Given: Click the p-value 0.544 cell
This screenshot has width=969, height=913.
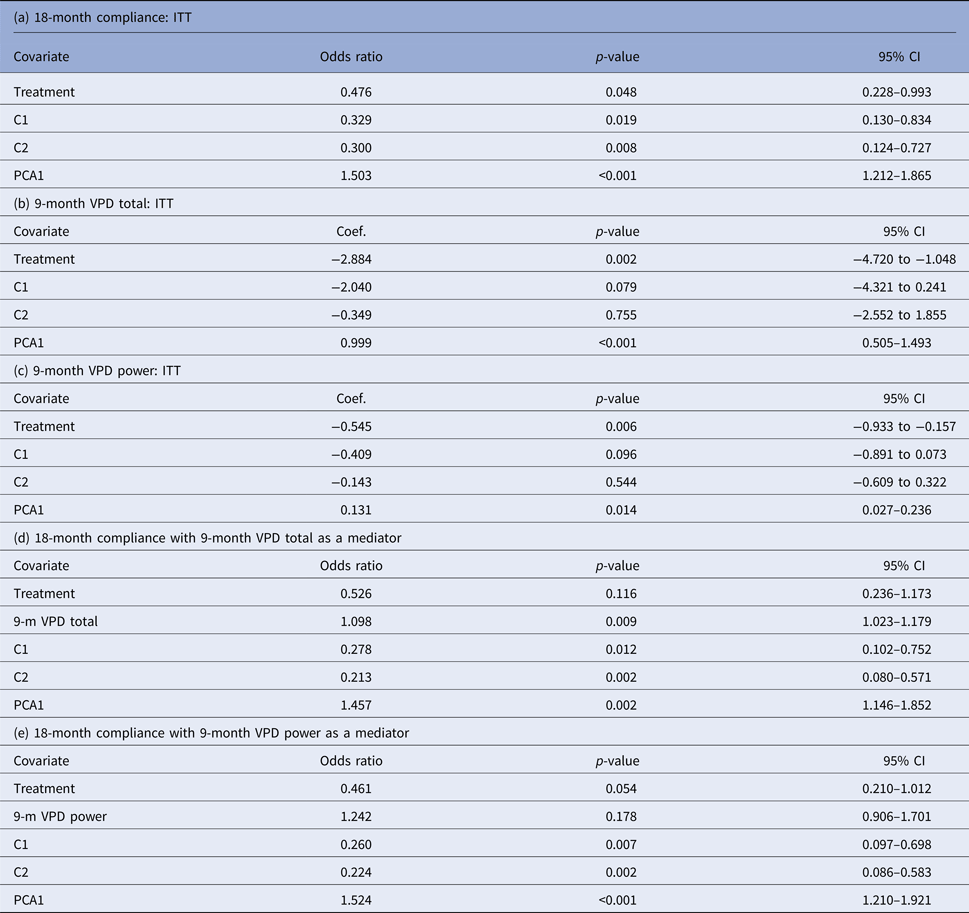Looking at the screenshot, I should (x=621, y=482).
